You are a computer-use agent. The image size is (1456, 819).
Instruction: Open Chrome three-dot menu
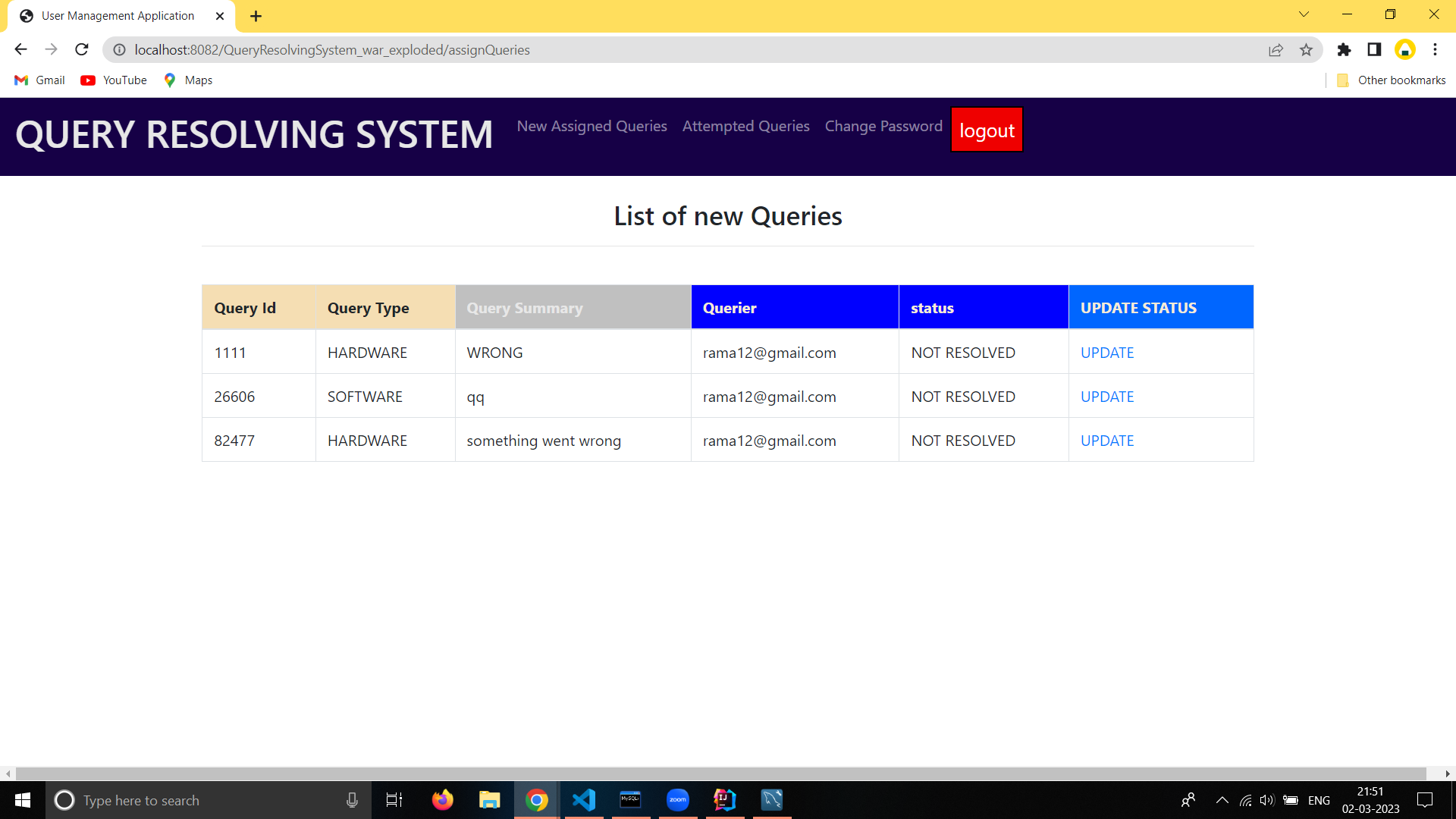click(1435, 50)
